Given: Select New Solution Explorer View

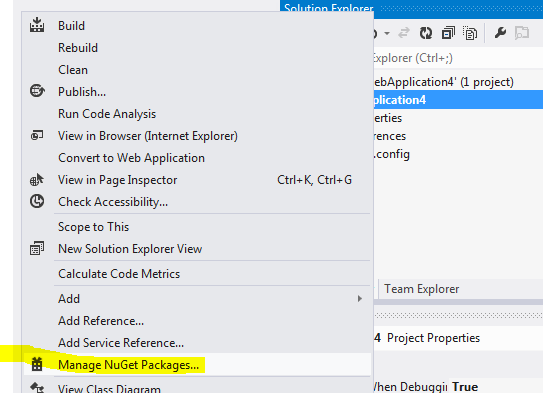Looking at the screenshot, I should pyautogui.click(x=197, y=249).
